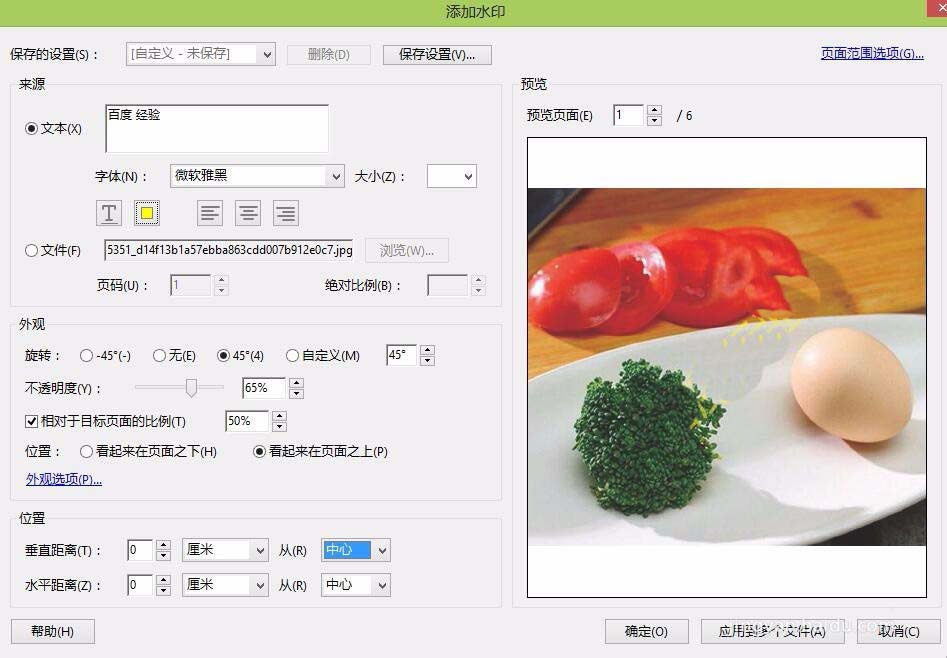Click inside the watermark text input box
This screenshot has width=947, height=658.
coord(216,127)
